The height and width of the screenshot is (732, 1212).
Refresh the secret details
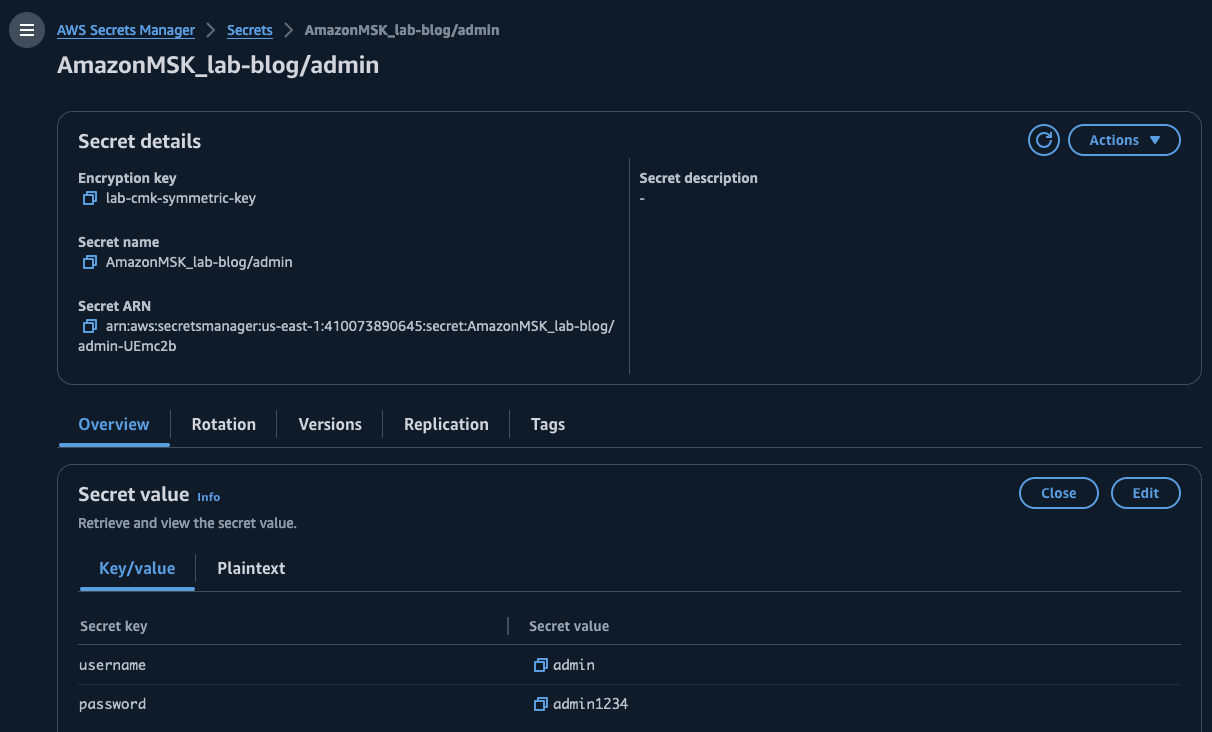(x=1044, y=140)
